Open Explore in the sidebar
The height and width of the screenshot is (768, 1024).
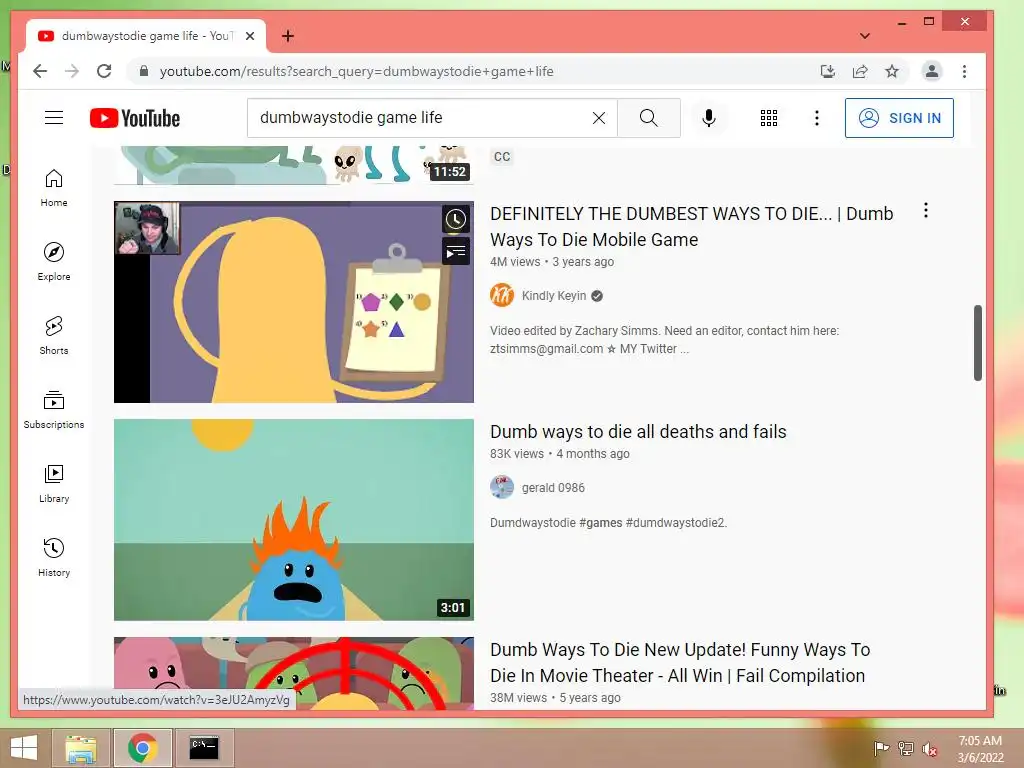click(54, 262)
